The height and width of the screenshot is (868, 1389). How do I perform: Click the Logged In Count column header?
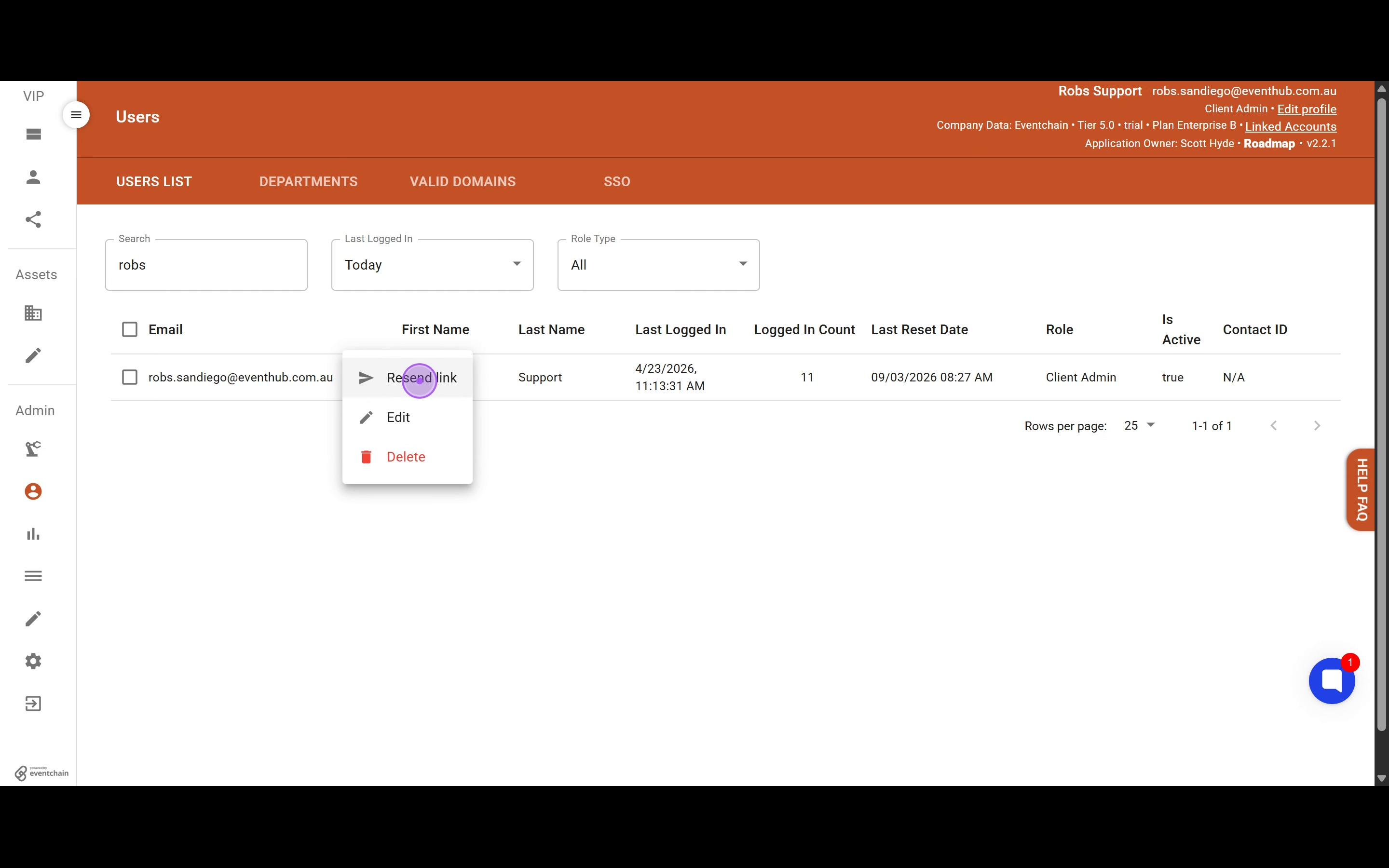pos(804,329)
